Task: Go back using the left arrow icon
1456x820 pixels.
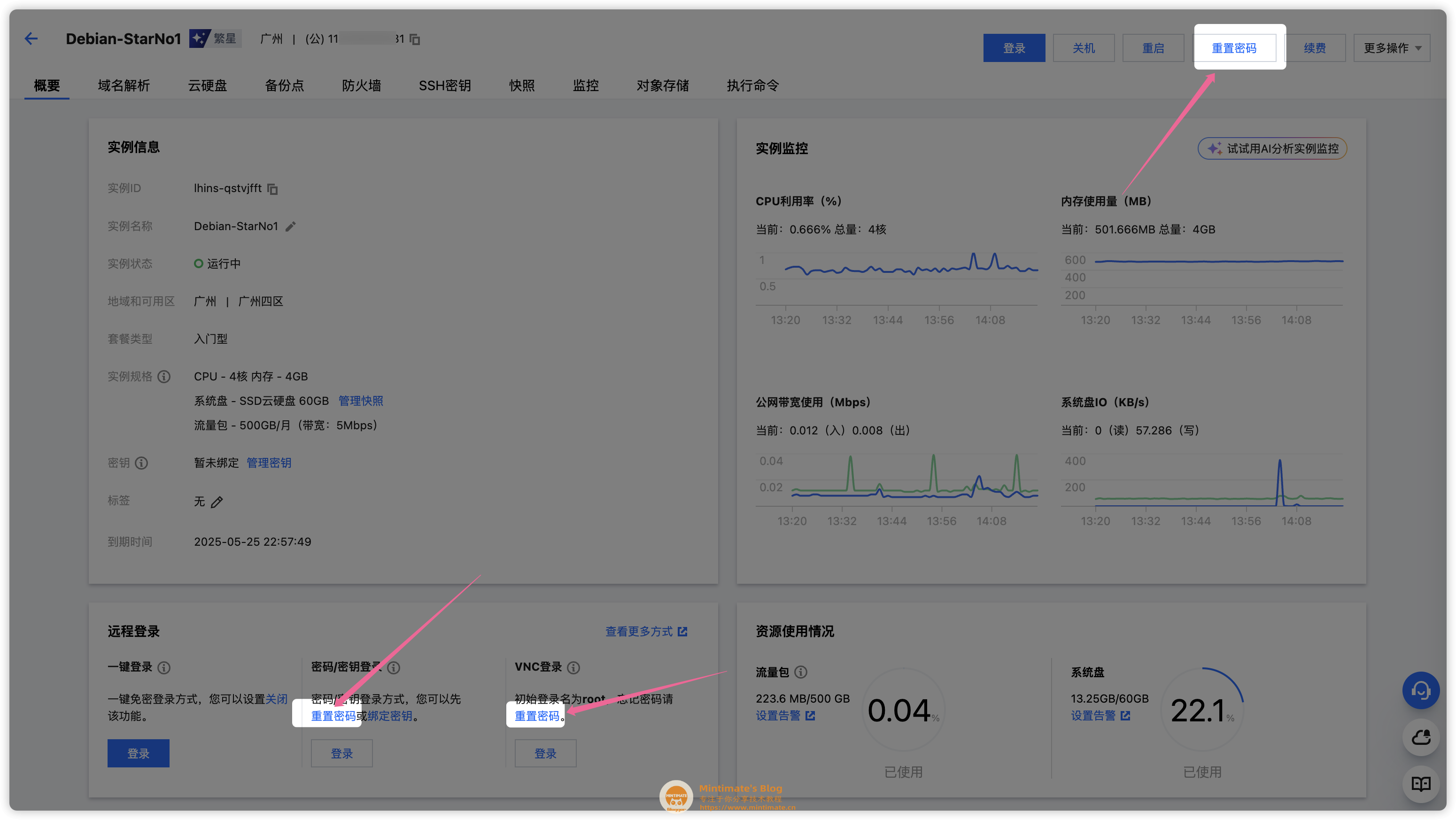Action: click(31, 39)
